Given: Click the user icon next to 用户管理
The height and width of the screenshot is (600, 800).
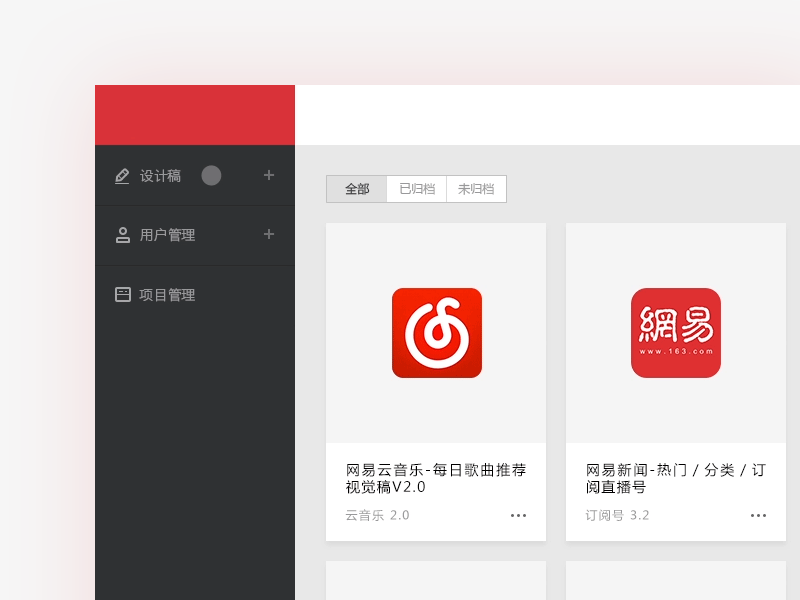Looking at the screenshot, I should (121, 235).
